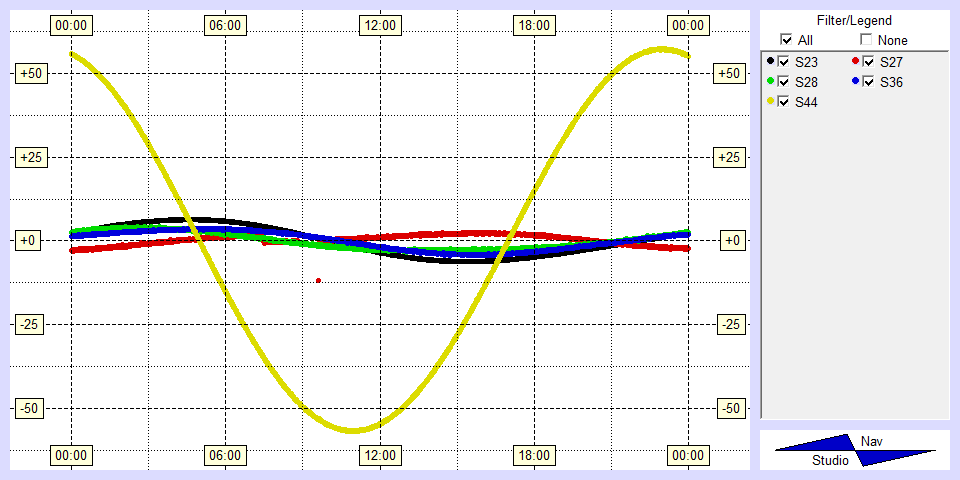Check the None filter checkbox
Viewport: 960px width, 480px height.
[865, 40]
